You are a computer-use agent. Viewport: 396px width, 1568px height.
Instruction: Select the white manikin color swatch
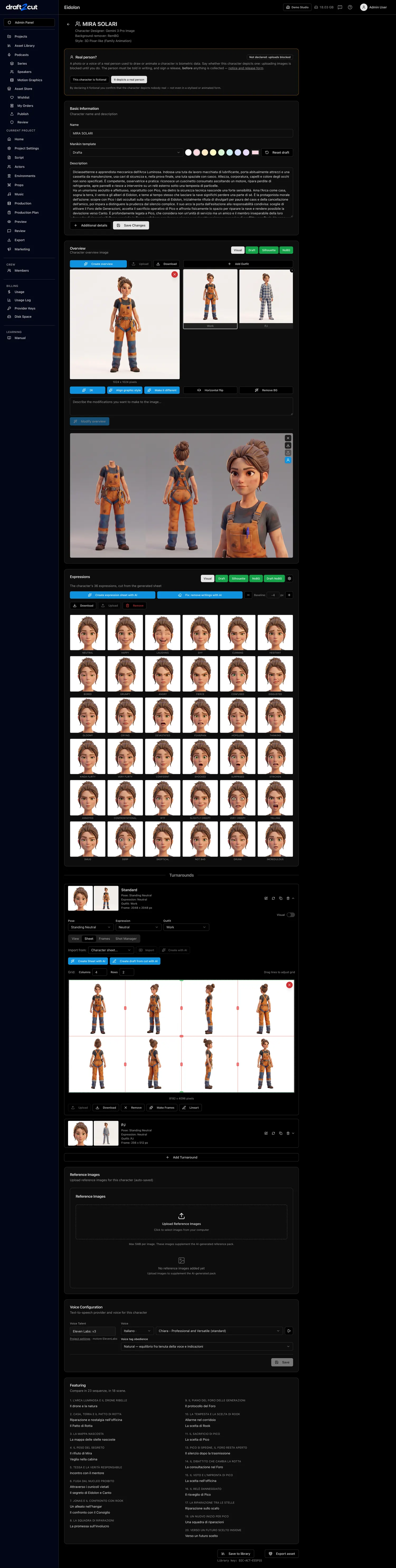188,152
